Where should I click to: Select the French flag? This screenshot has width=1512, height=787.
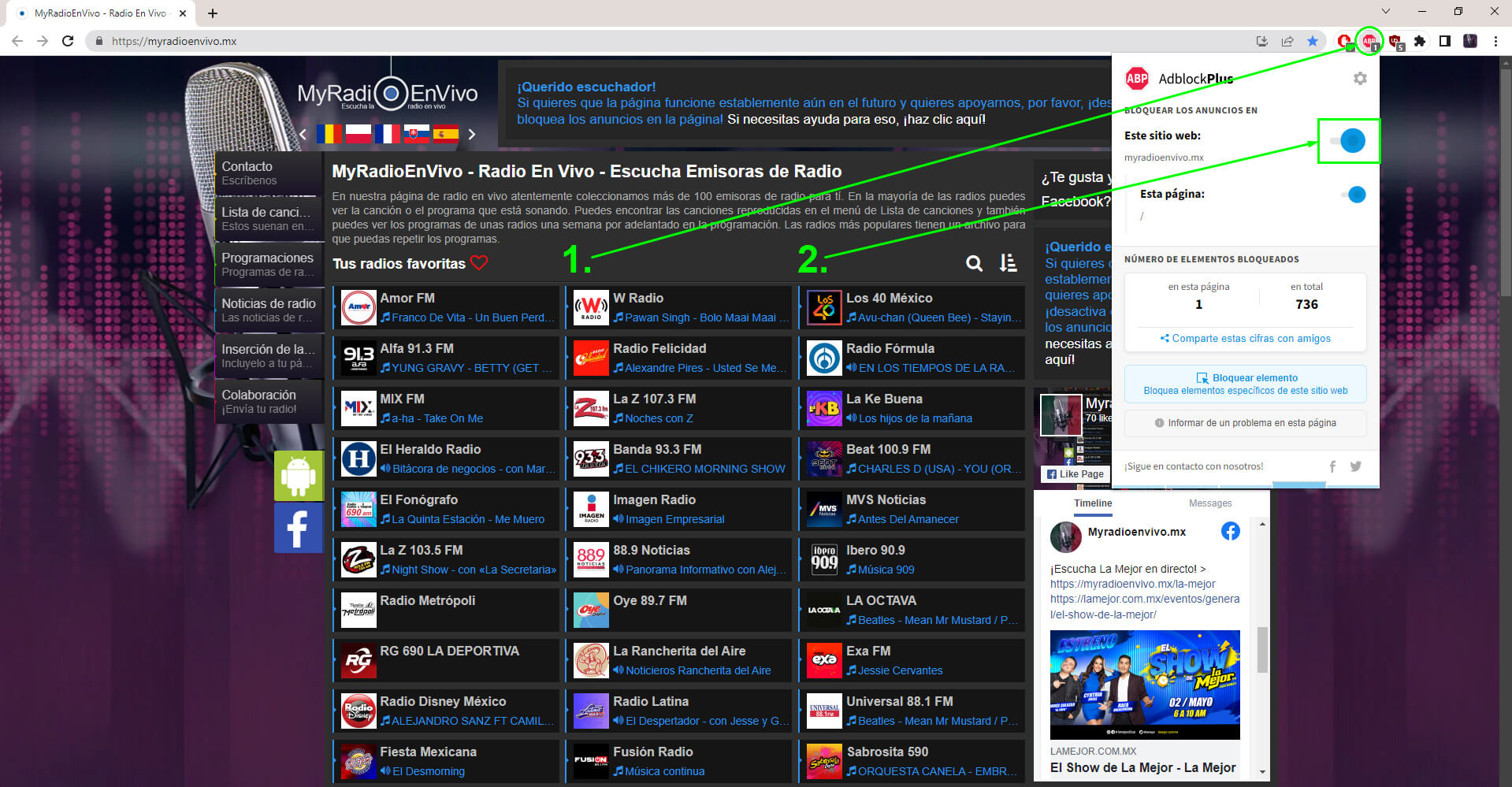(x=387, y=134)
